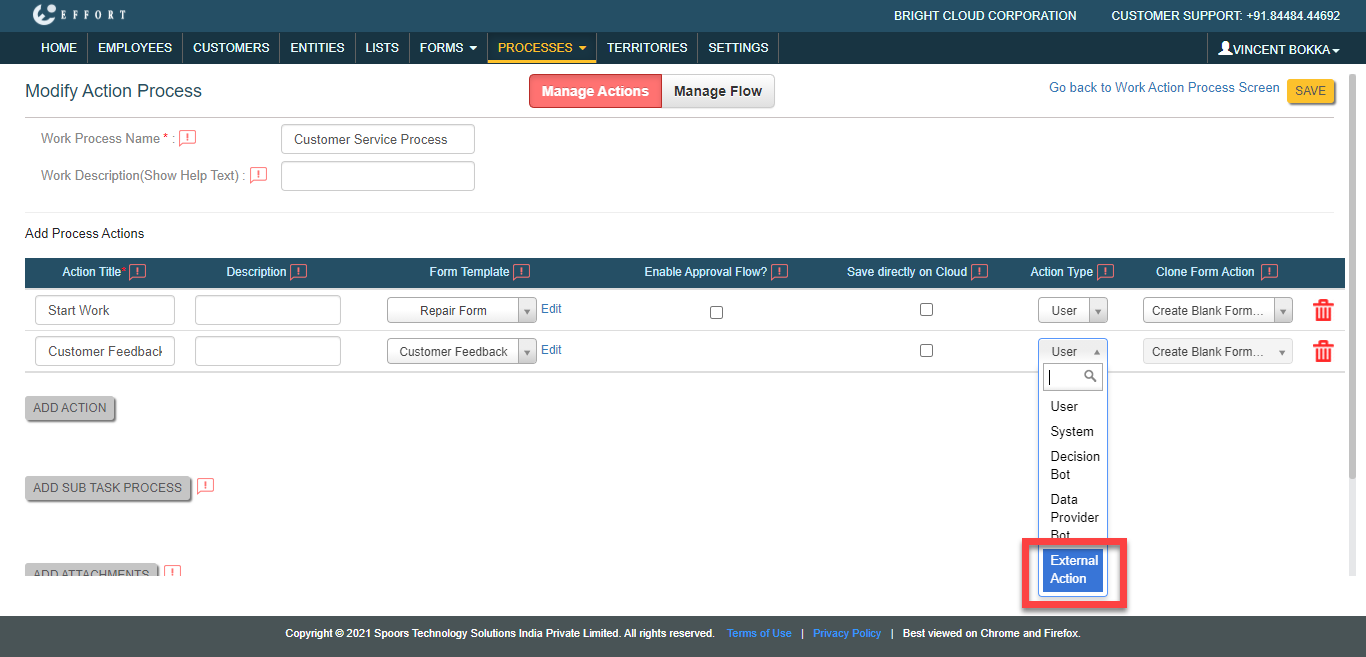The image size is (1366, 657).
Task: Open Repair Form template dropdown
Action: [461, 311]
